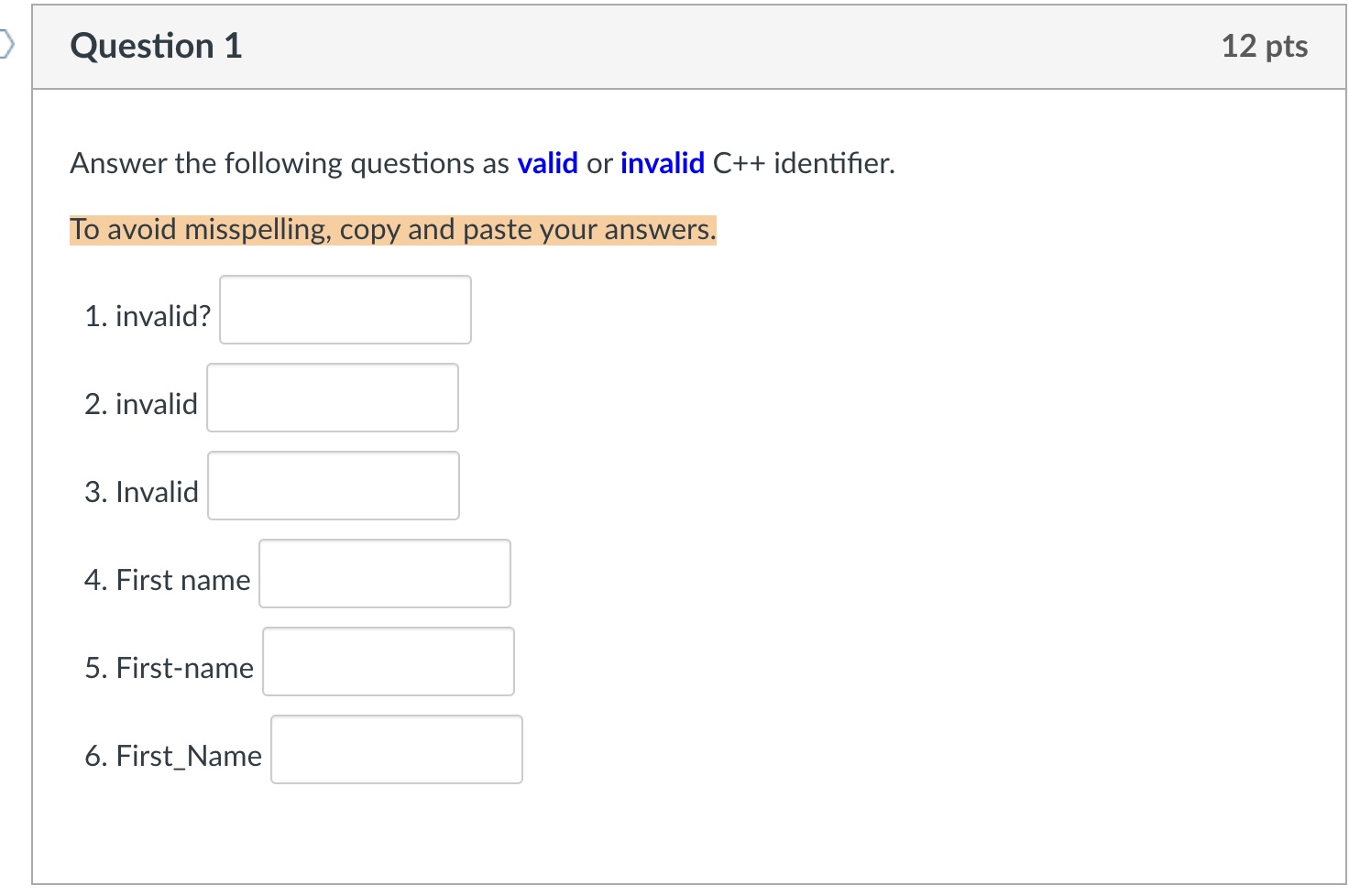Click inside the answer box for "invalid?"
The image size is (1349, 896).
345,310
